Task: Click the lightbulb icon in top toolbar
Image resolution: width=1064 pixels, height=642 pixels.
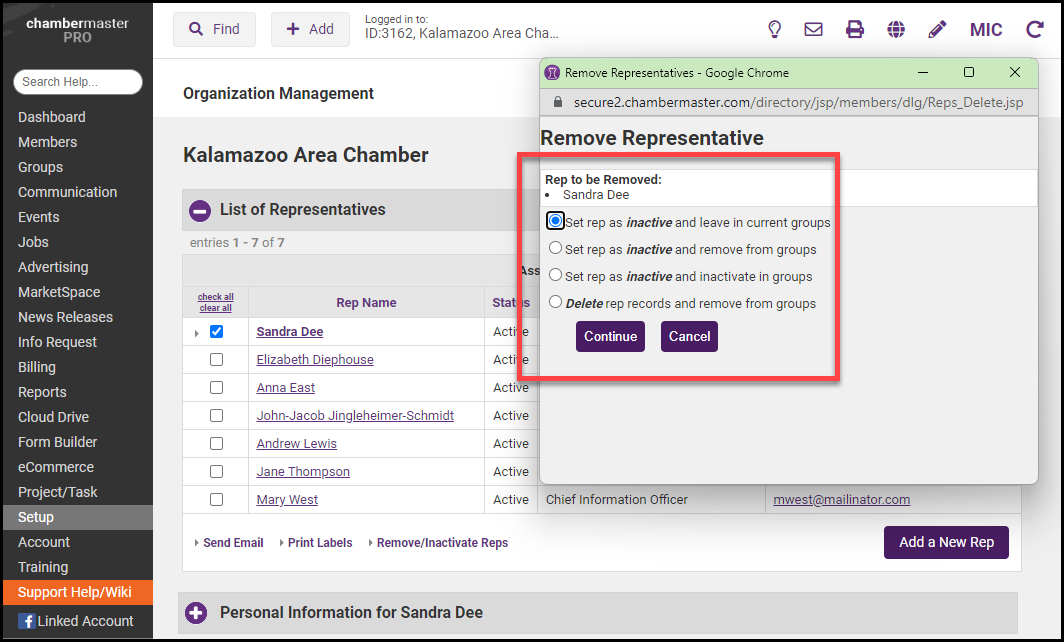Action: tap(774, 29)
